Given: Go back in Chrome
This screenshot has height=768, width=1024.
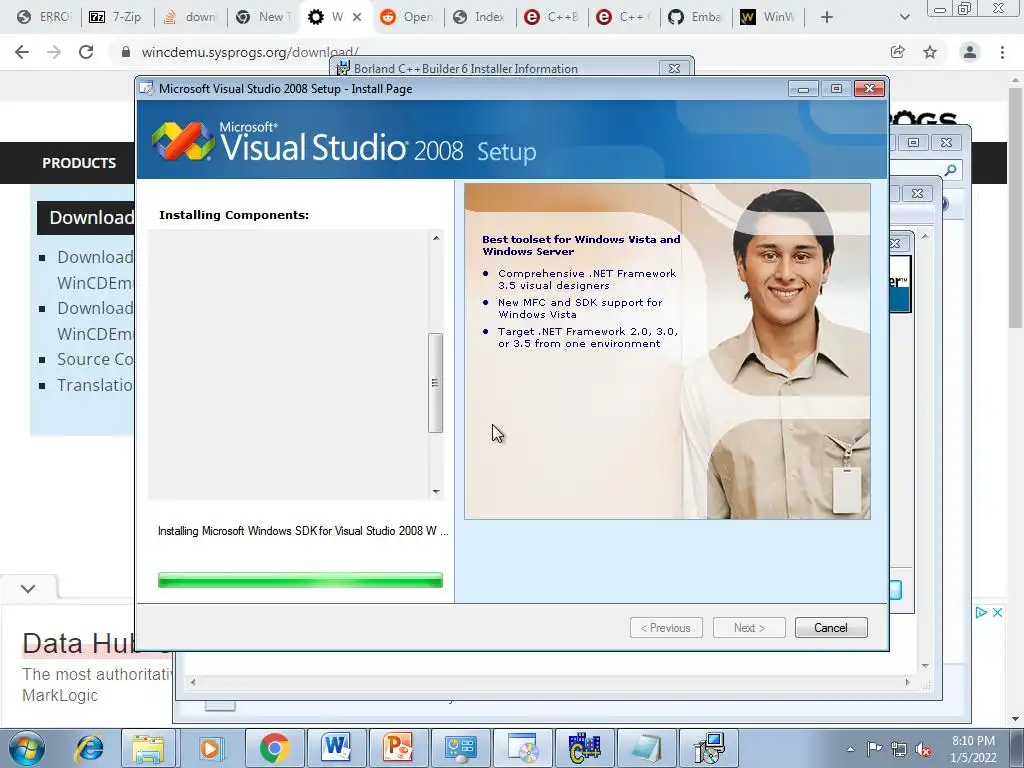Looking at the screenshot, I should click(22, 52).
